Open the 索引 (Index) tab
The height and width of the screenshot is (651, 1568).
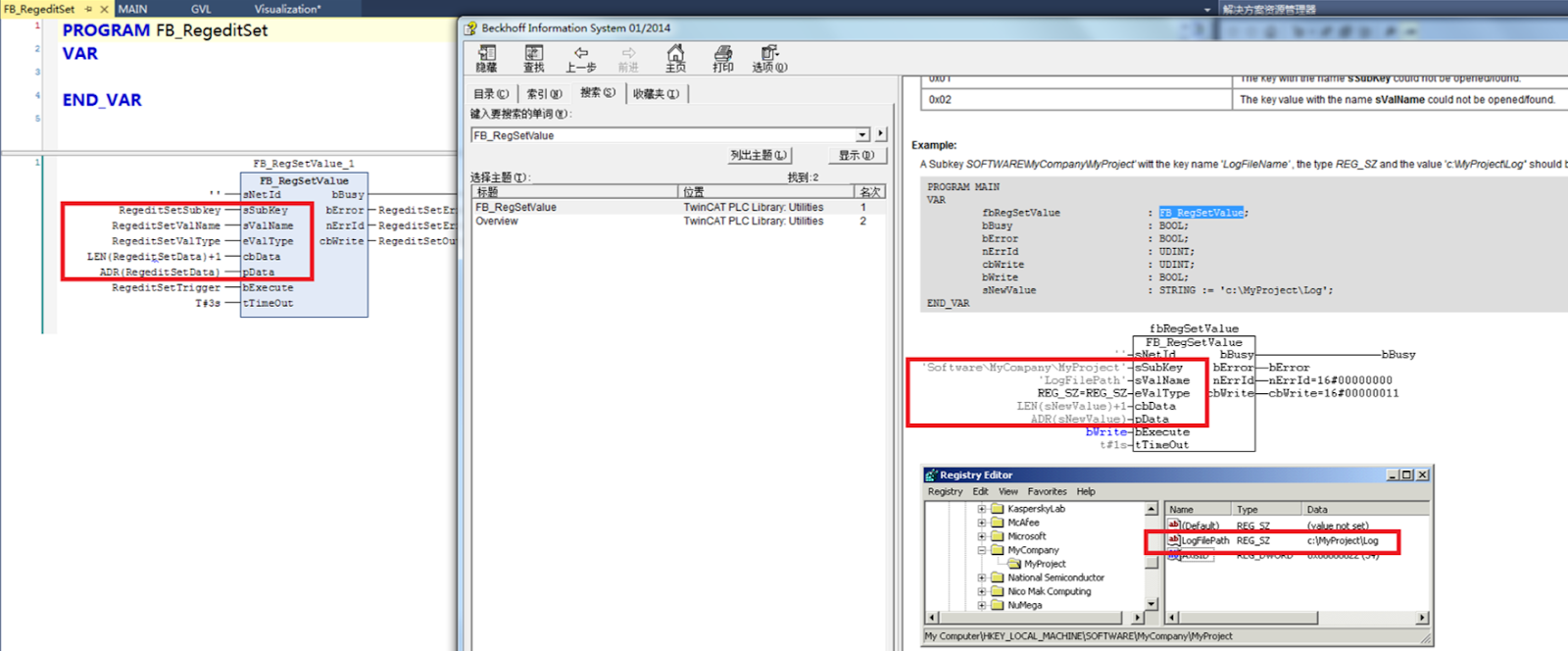545,94
